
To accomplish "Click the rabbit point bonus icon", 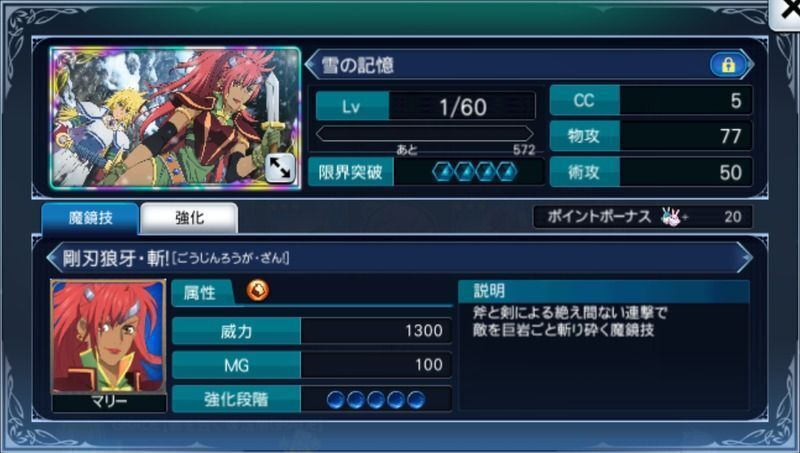I will pyautogui.click(x=672, y=217).
